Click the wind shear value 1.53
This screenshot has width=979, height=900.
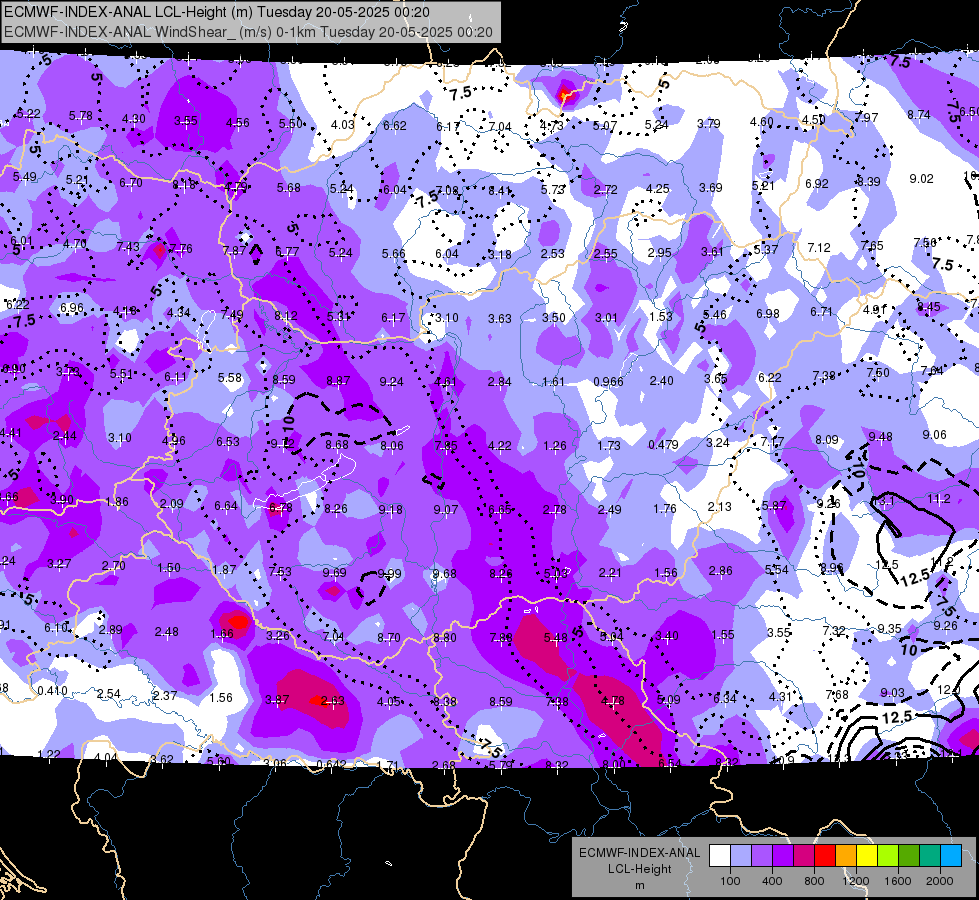[x=661, y=316]
